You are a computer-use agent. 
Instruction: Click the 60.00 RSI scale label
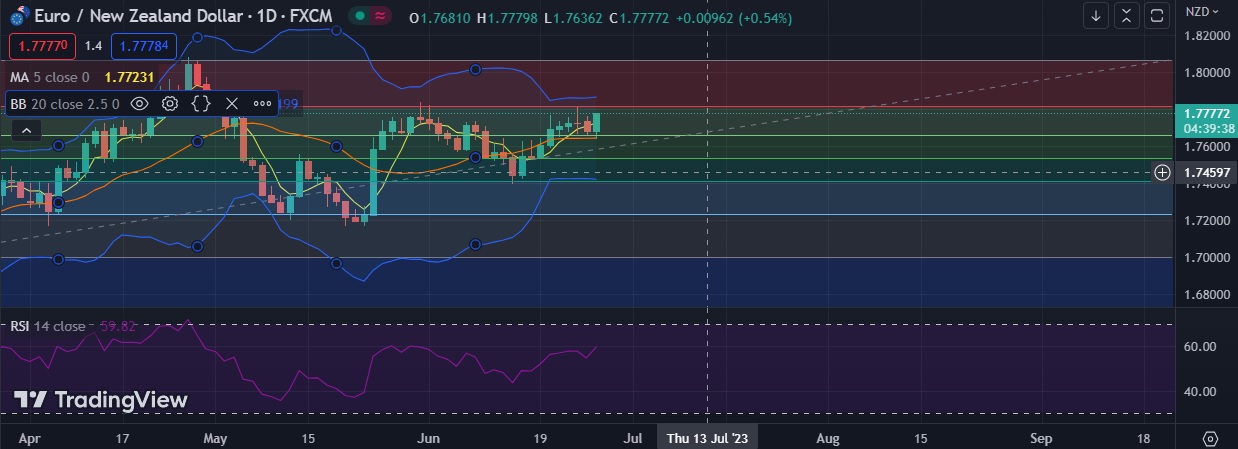pos(1200,346)
